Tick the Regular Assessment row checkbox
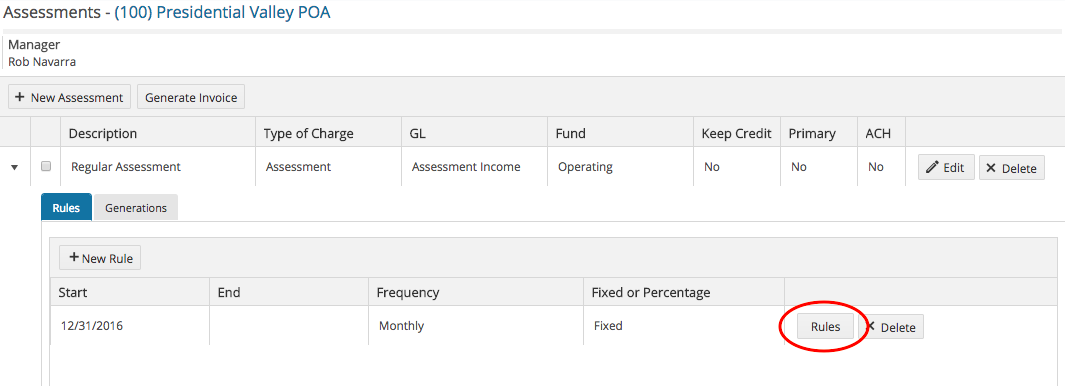This screenshot has height=386, width=1065. (46, 166)
